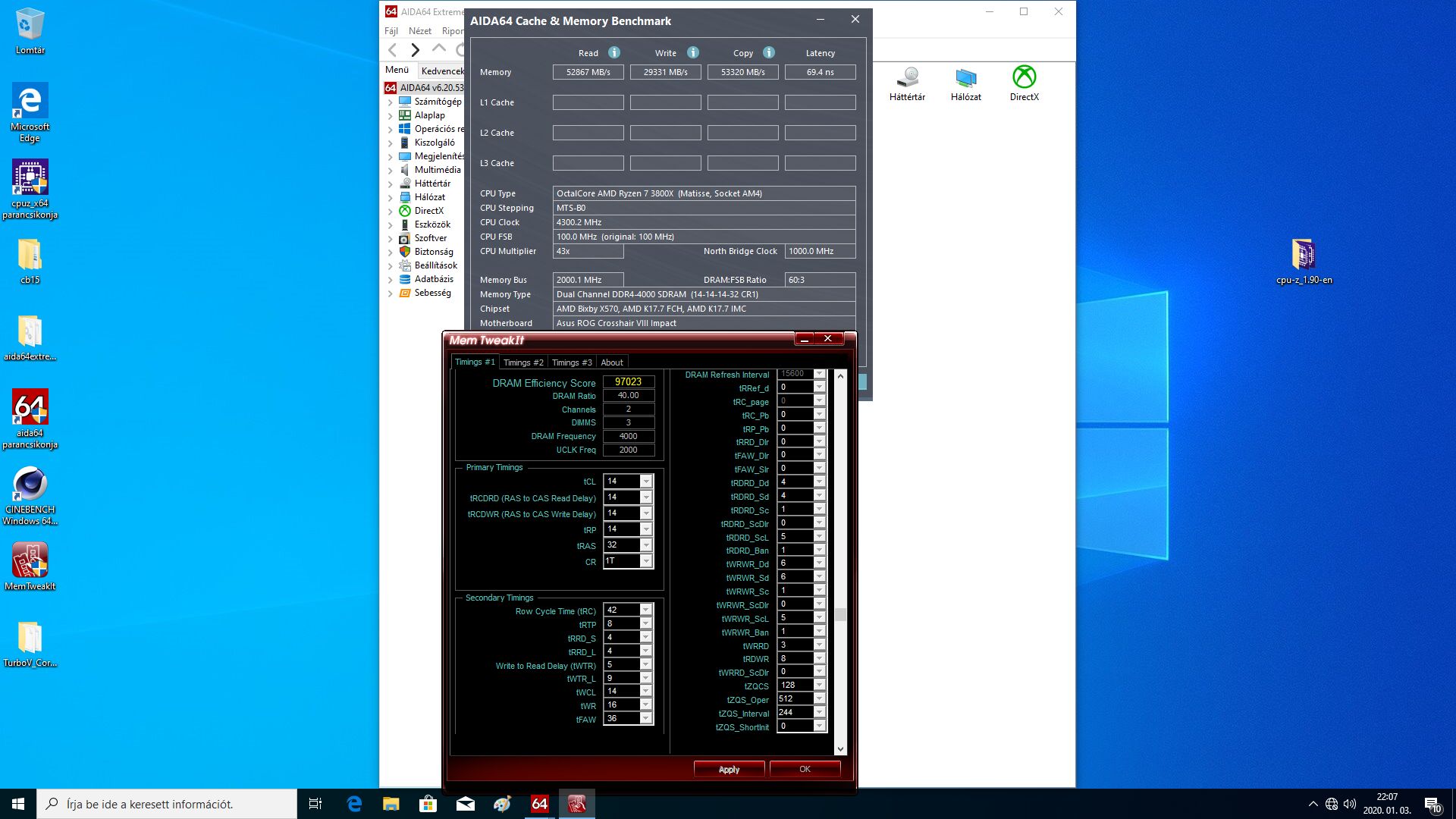This screenshot has height=819, width=1456.
Task: Select MemTweakIt desktop shortcut
Action: (30, 566)
